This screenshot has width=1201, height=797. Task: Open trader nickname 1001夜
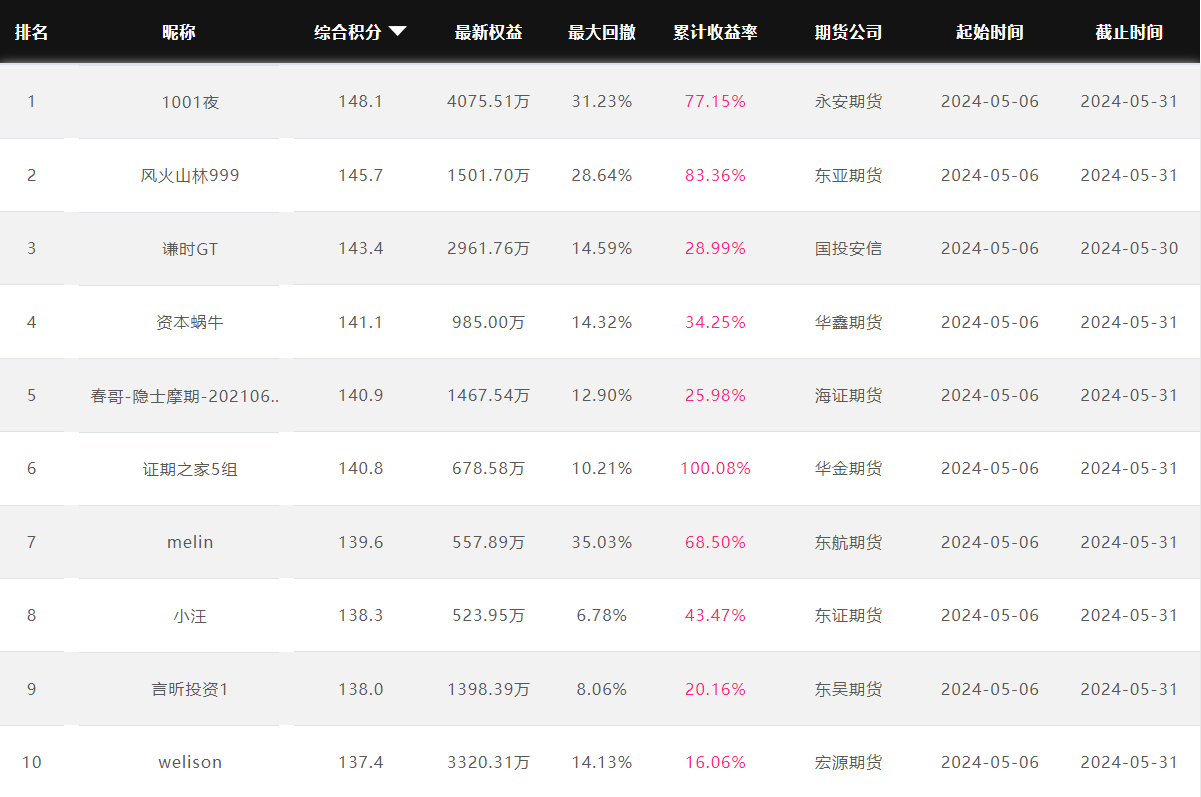point(190,102)
